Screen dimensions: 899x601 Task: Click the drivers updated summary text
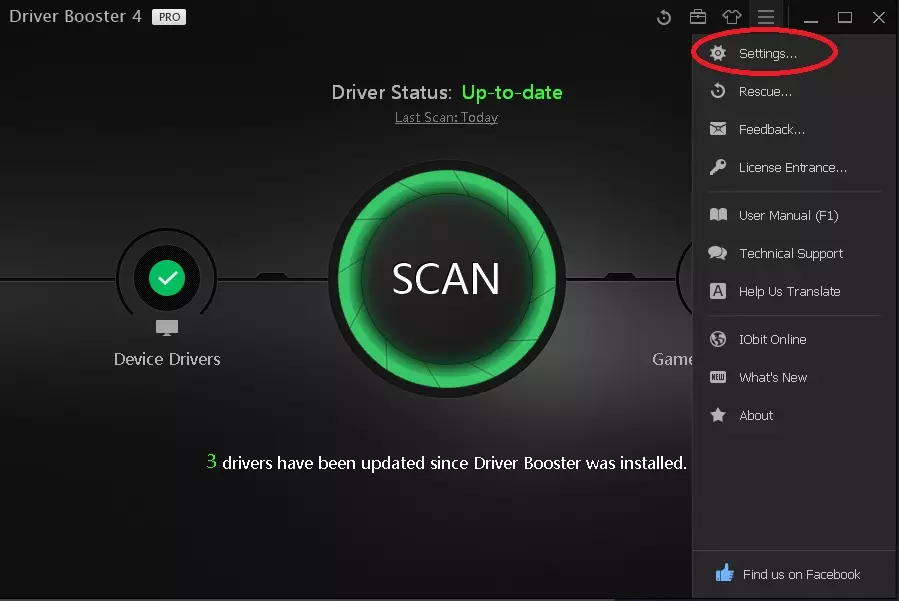click(447, 462)
